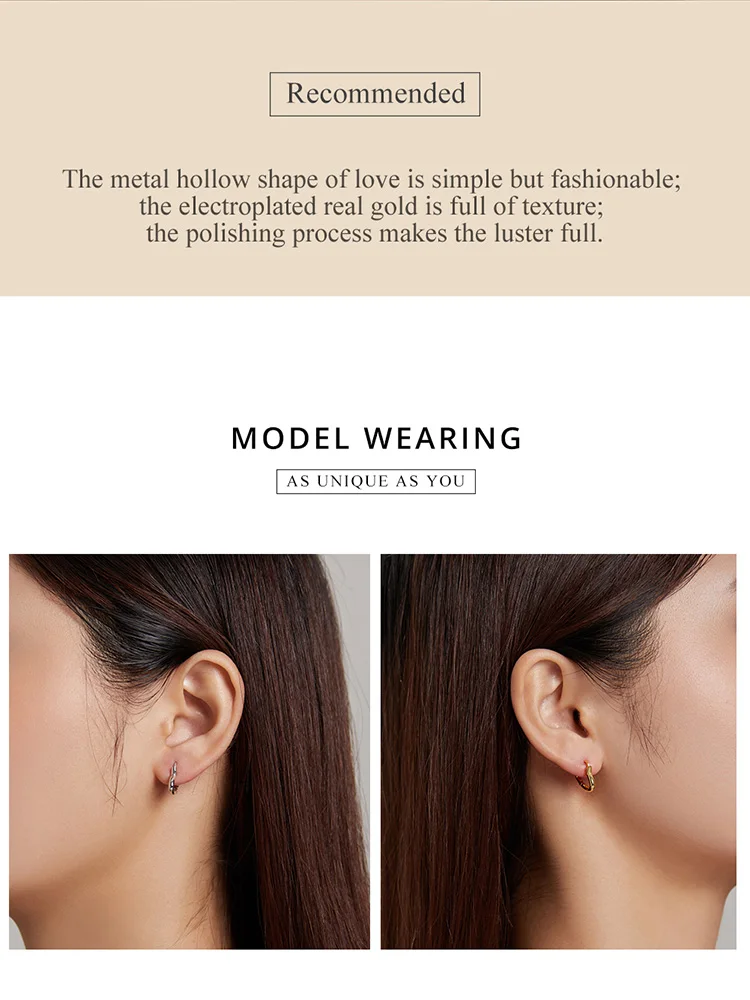Click the line about metal hollow shape
750x1000 pixels.
[372, 179]
